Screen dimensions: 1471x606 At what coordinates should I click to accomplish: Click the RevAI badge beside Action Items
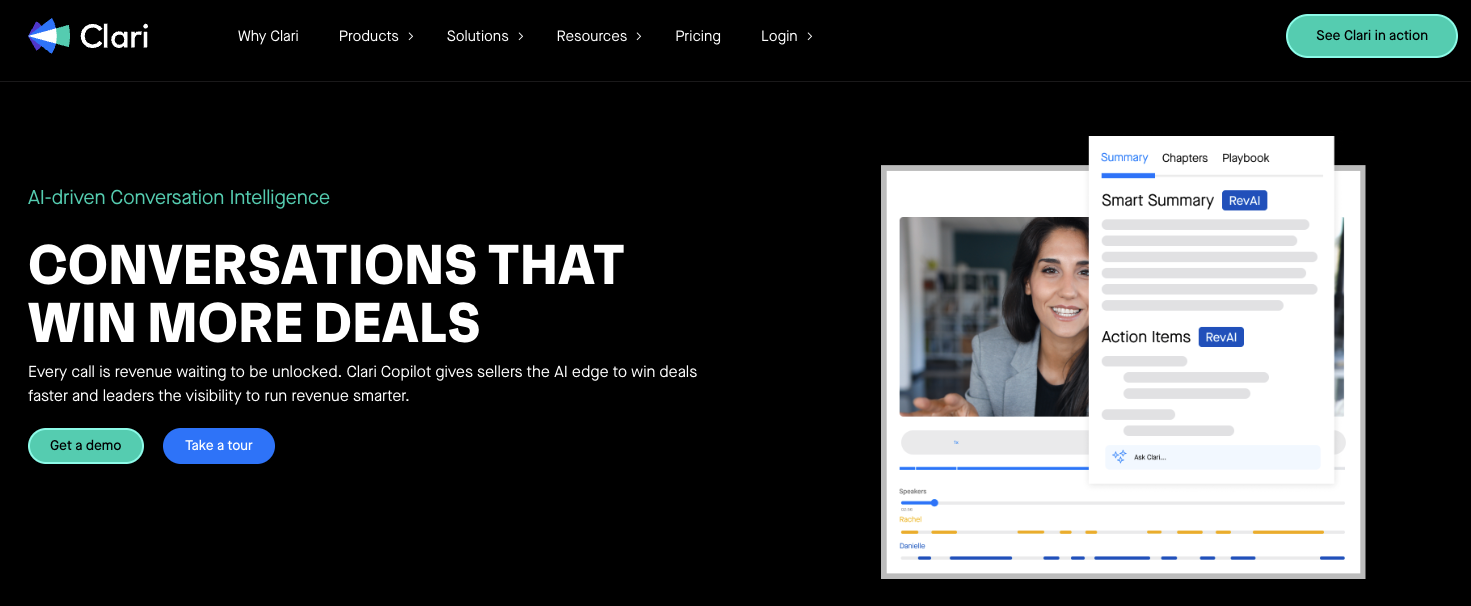[x=1221, y=337]
